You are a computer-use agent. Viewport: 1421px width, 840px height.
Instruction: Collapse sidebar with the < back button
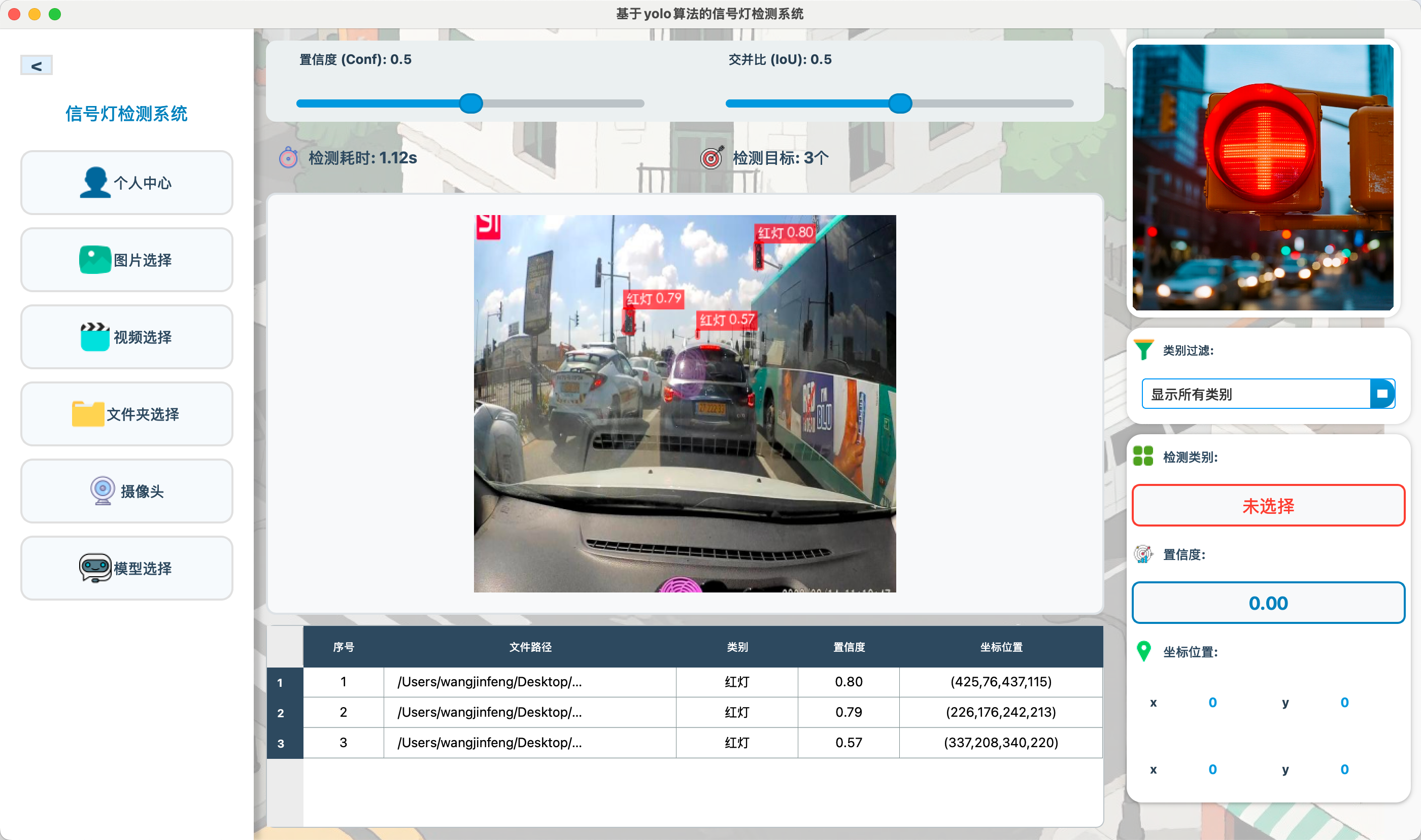coord(36,65)
